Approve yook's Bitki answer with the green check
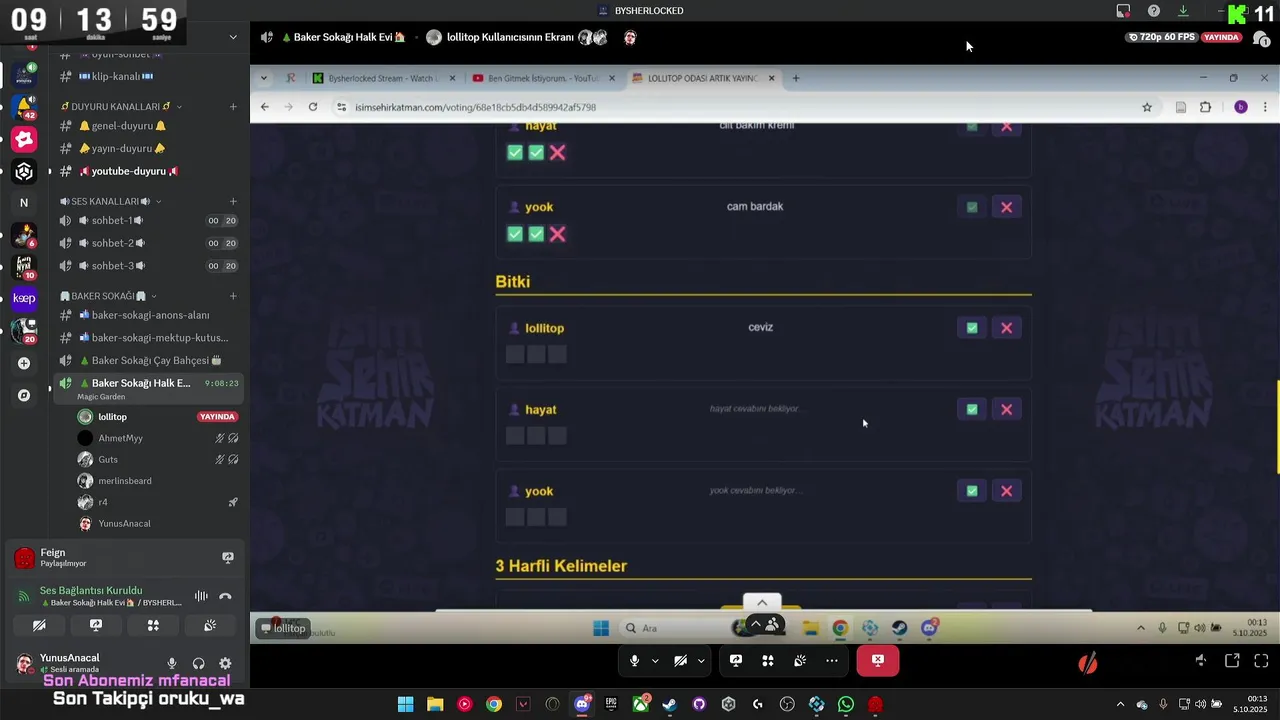Image resolution: width=1280 pixels, height=720 pixels. tap(972, 491)
